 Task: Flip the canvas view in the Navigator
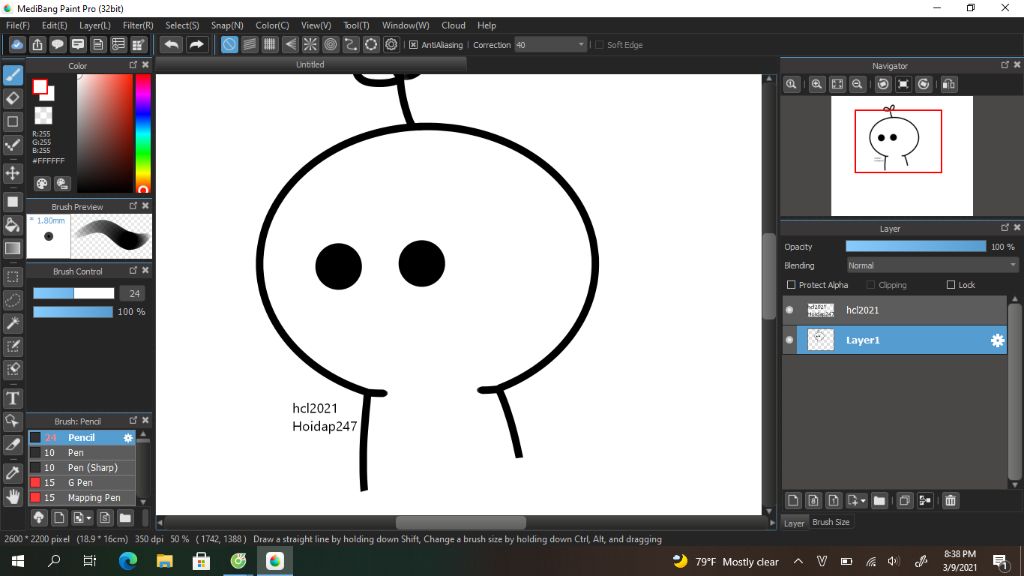point(949,84)
